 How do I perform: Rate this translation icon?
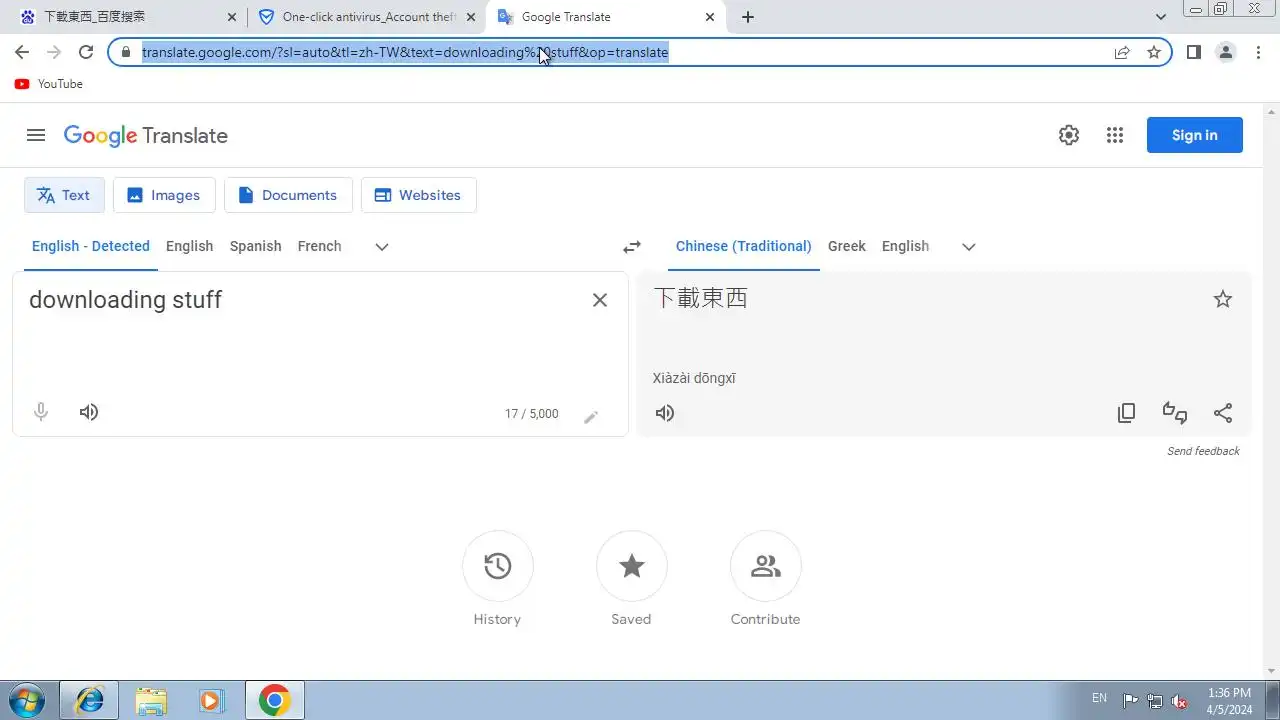point(1175,413)
